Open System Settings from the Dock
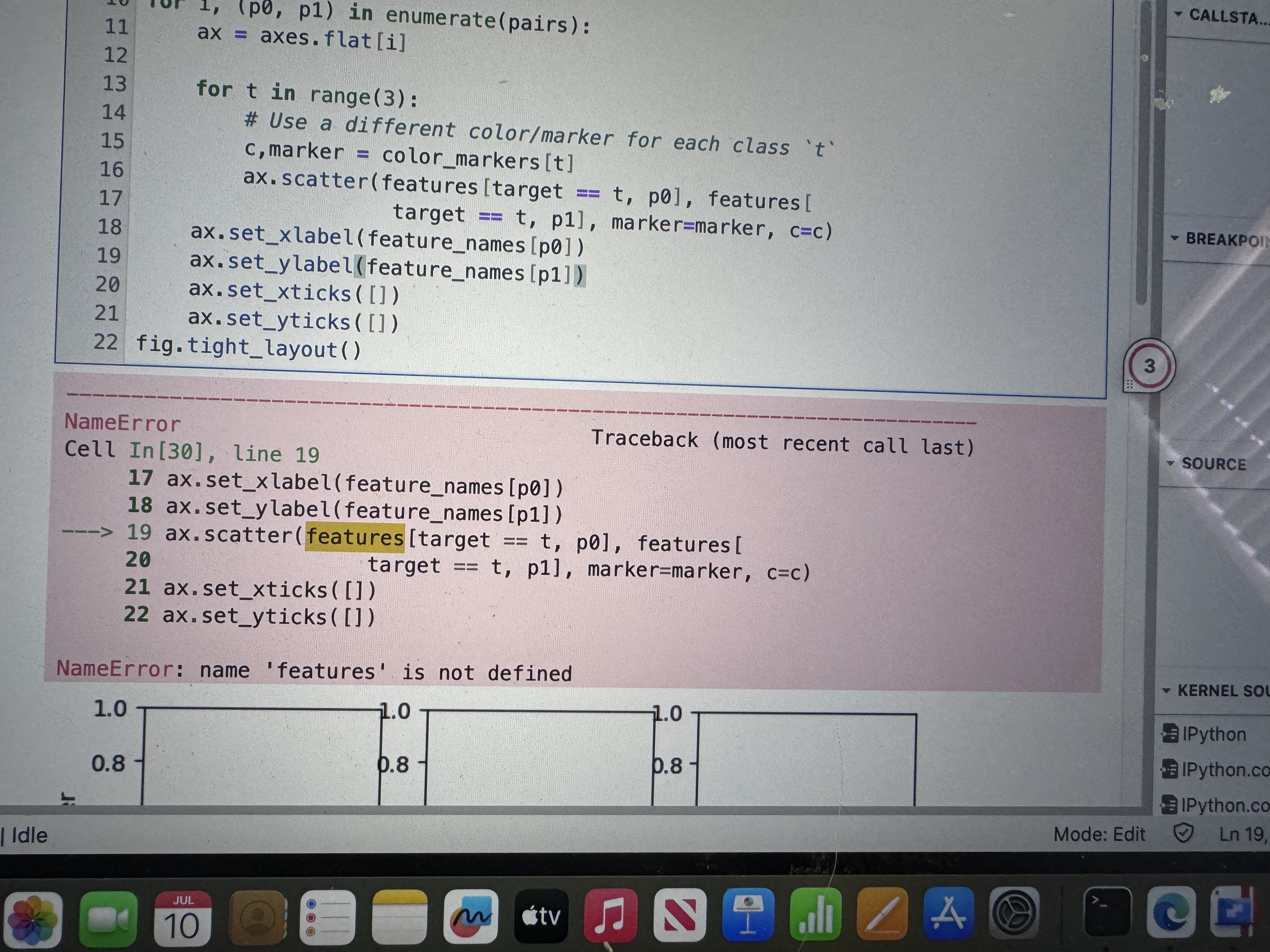This screenshot has height=952, width=1270. pyautogui.click(x=1015, y=913)
